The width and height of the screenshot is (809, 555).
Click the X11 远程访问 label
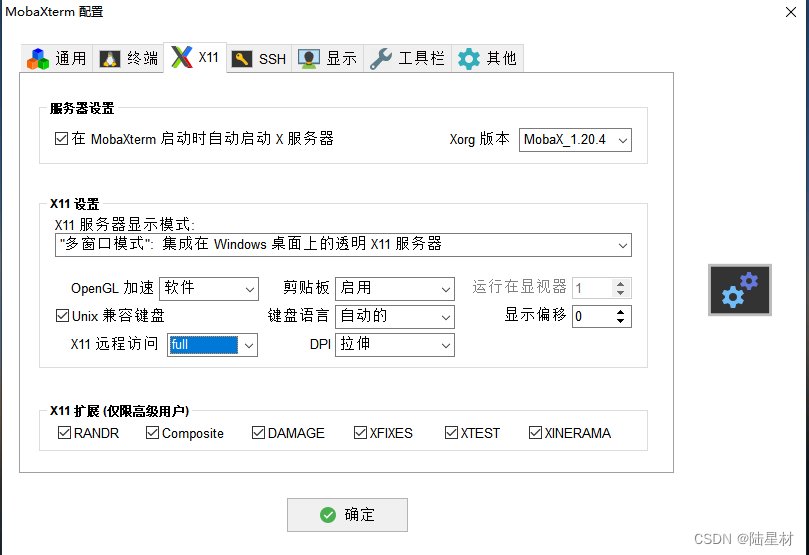pyautogui.click(x=114, y=344)
